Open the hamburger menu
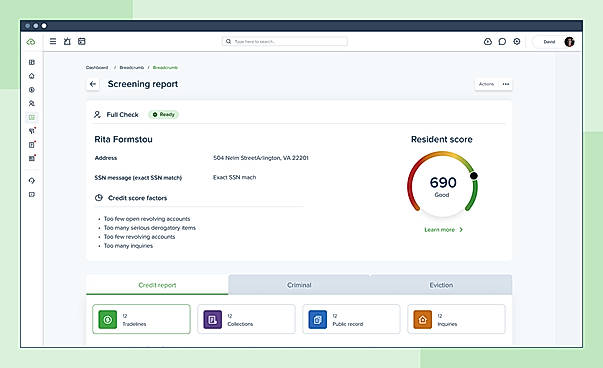The height and width of the screenshot is (368, 603). (53, 41)
